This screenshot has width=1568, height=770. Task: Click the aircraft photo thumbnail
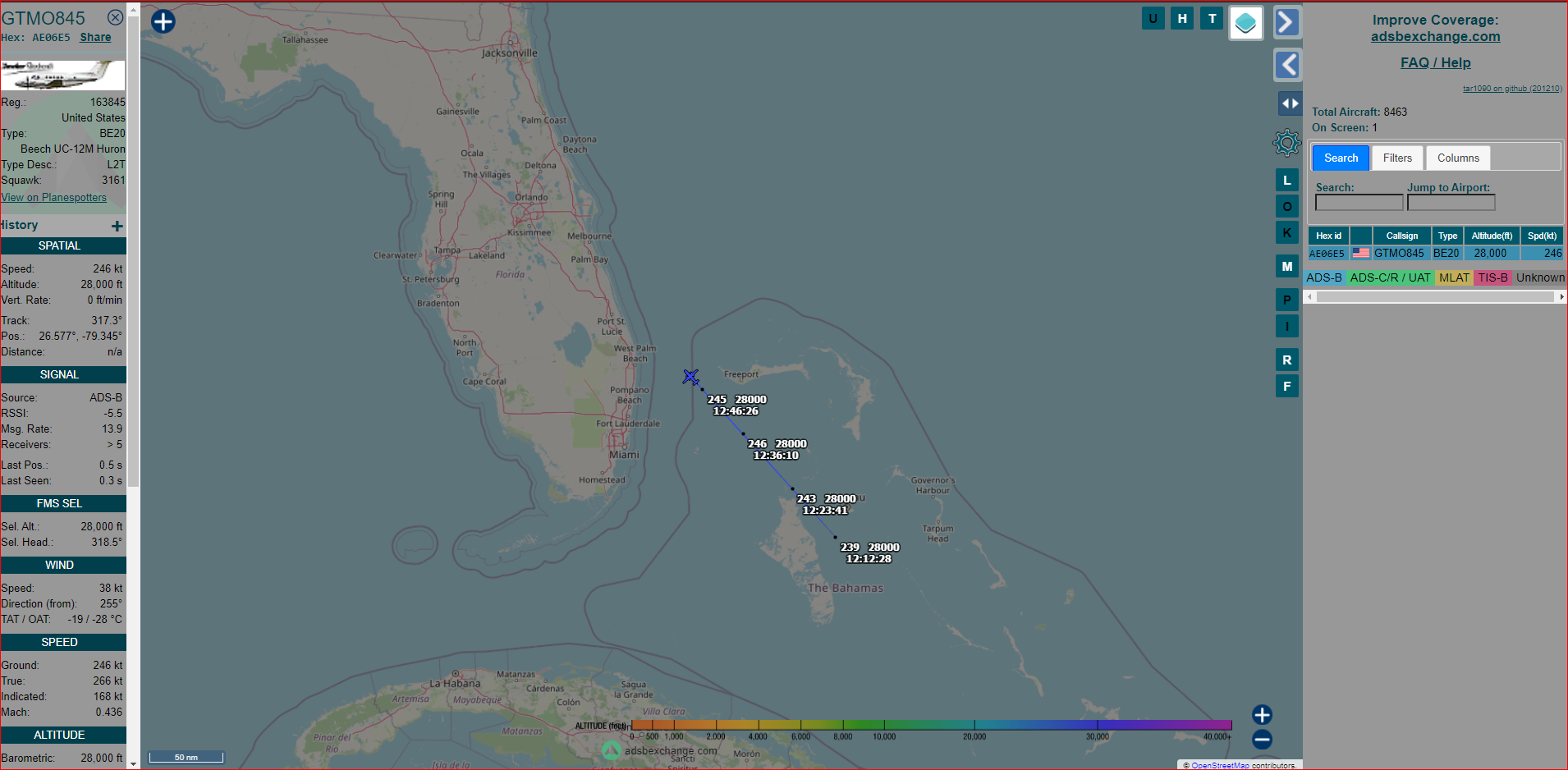tap(63, 76)
